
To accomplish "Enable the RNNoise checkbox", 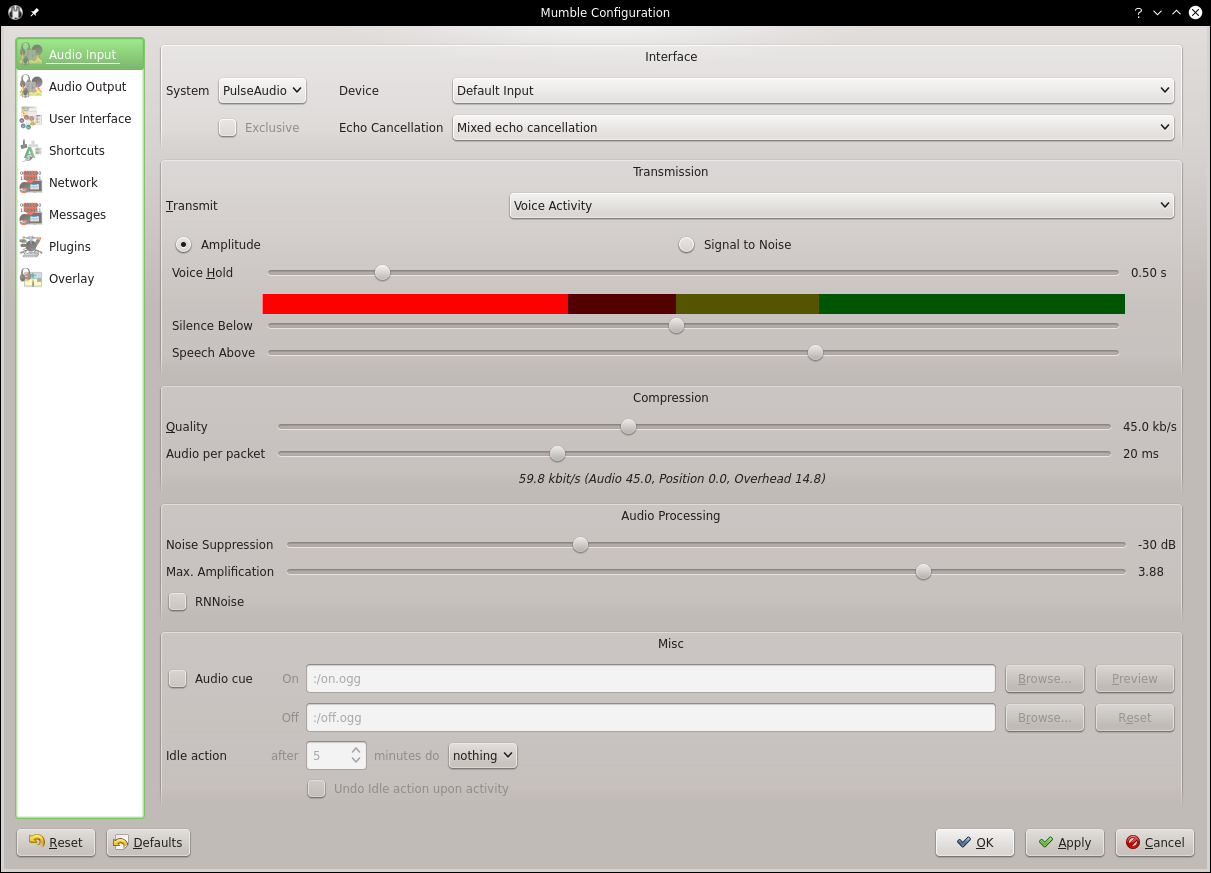I will (x=178, y=602).
